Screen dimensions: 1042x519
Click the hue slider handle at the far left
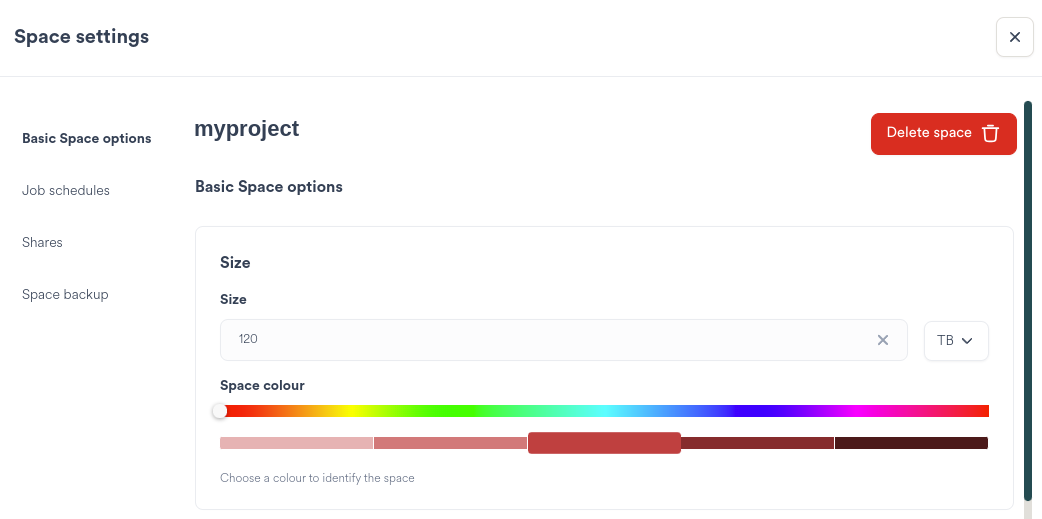[220, 411]
